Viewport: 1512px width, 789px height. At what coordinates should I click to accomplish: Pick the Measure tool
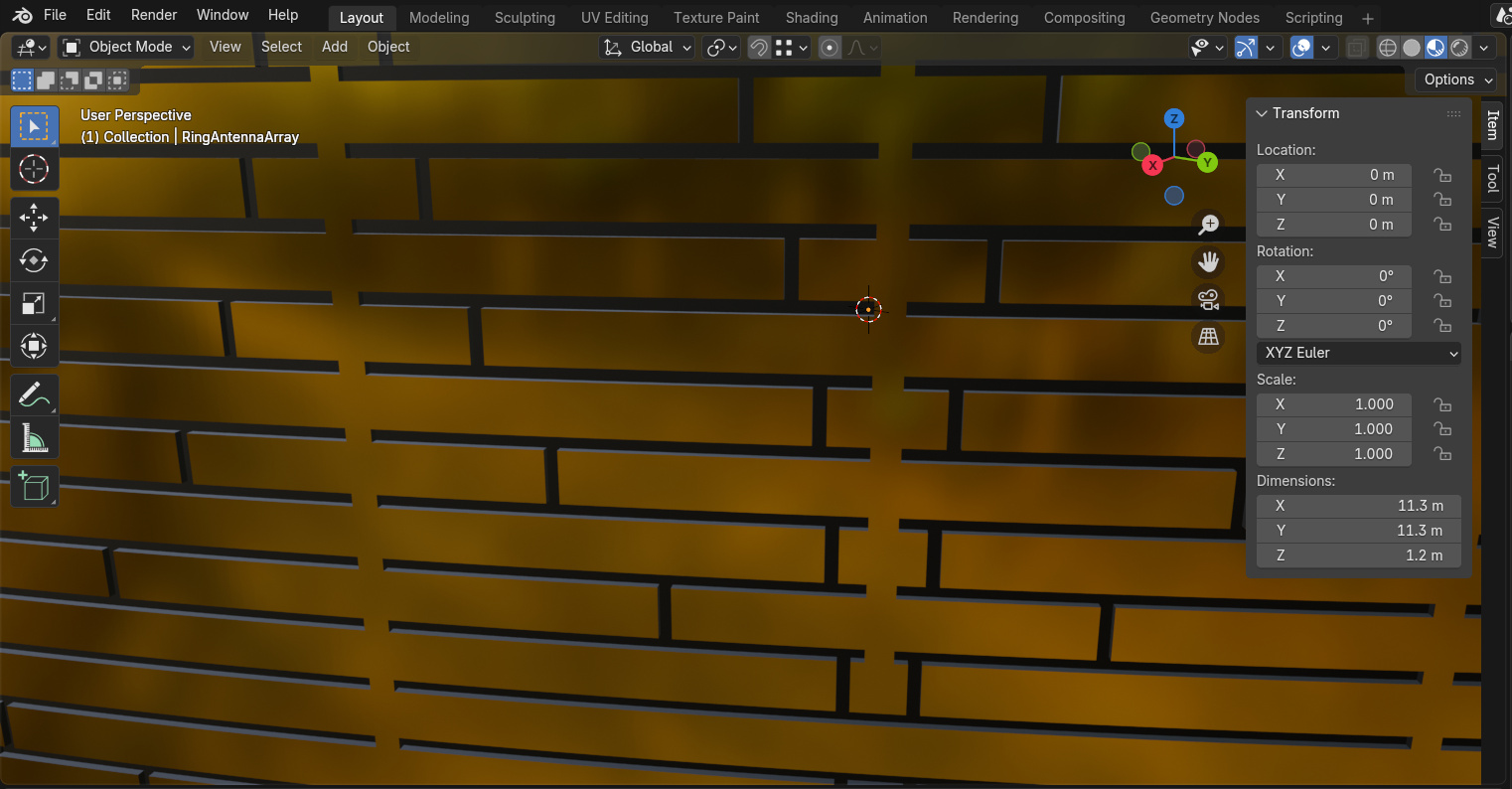34,438
